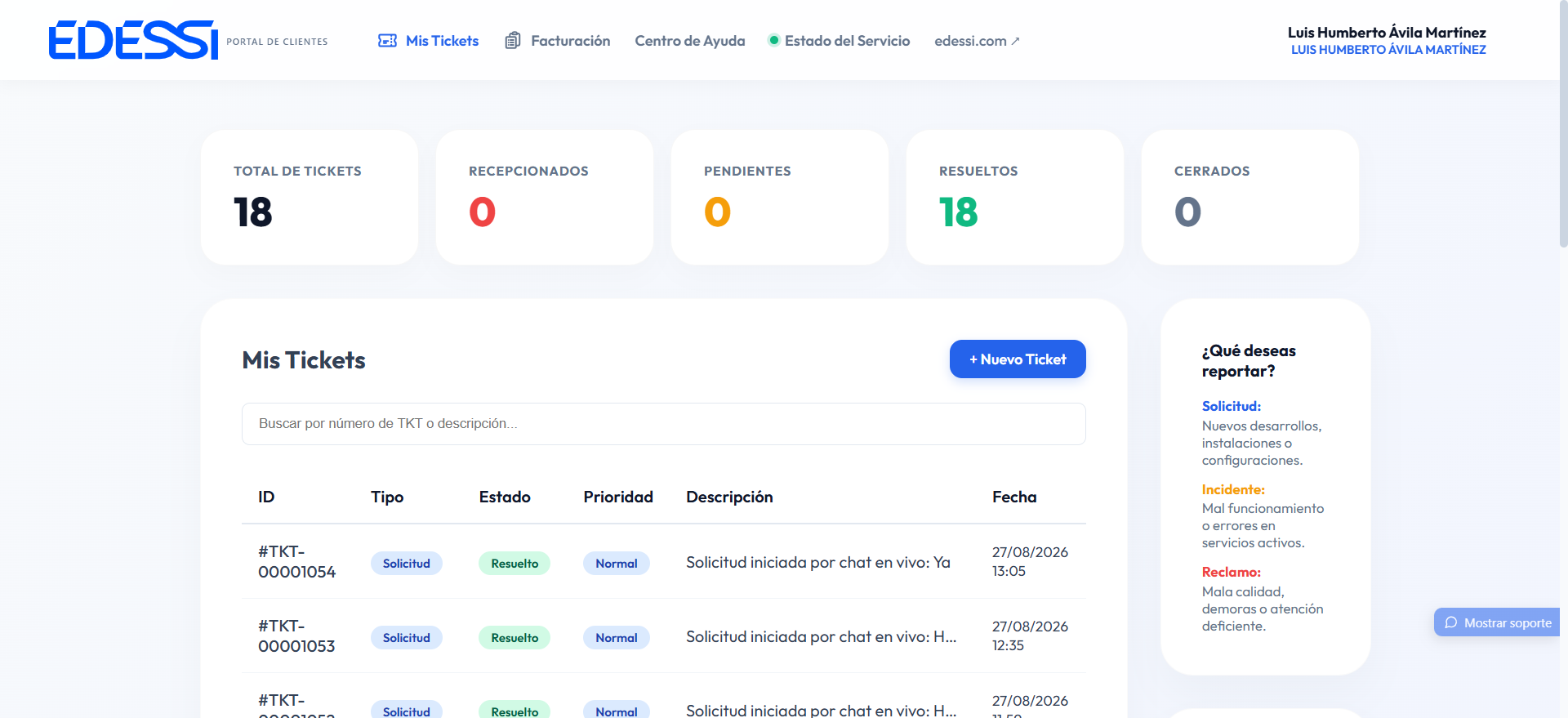Click the Prioridad column header
Viewport: 1568px width, 718px height.
tap(618, 497)
